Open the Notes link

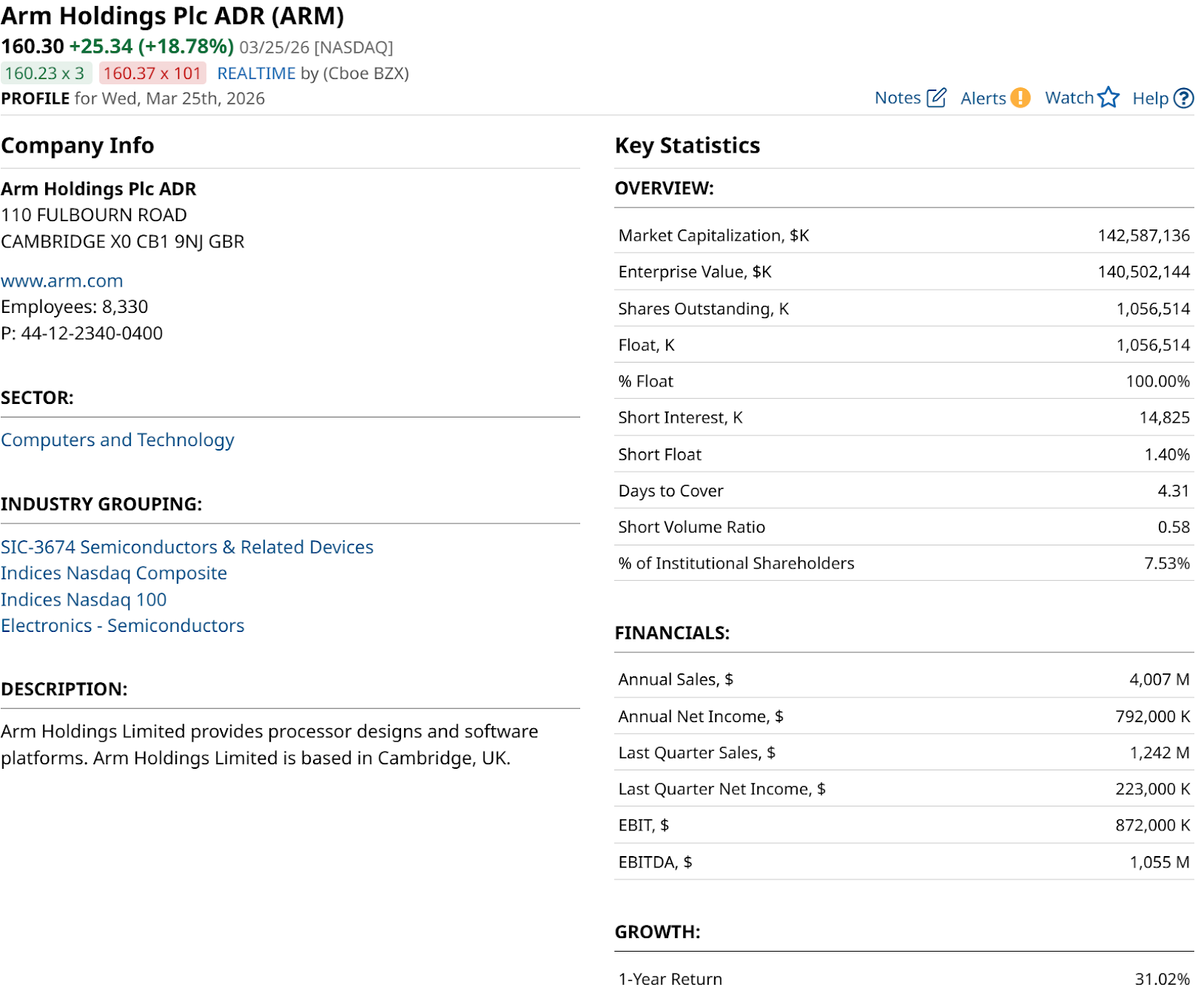tap(897, 98)
